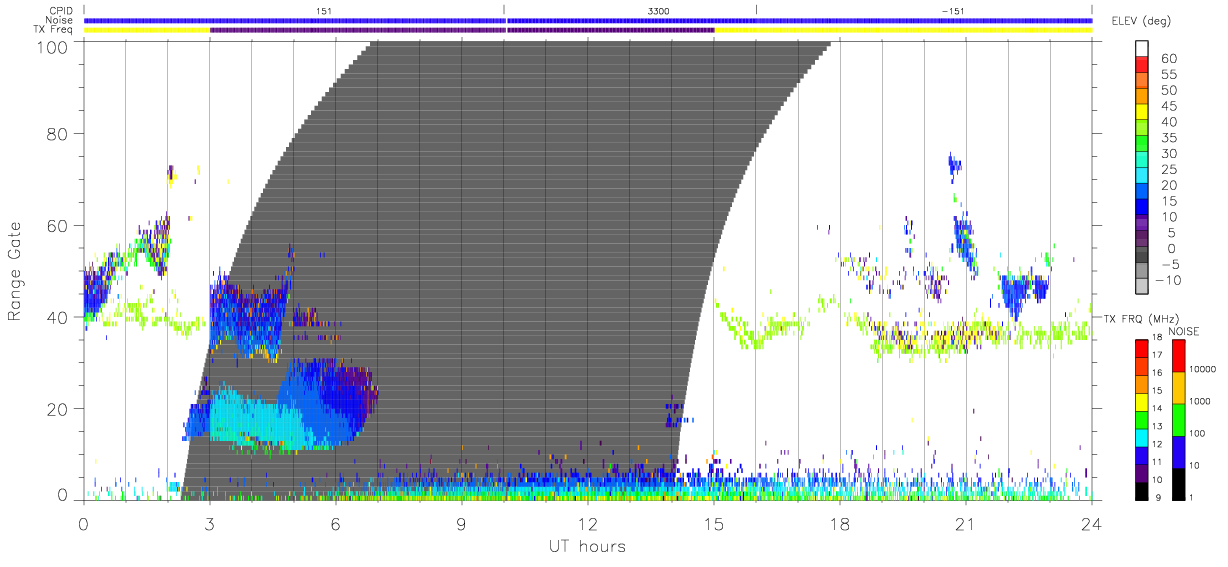Screen dimensions: 1228x567
Task: Click the 24 tick label on UT hours axis
Action: pos(1091,523)
